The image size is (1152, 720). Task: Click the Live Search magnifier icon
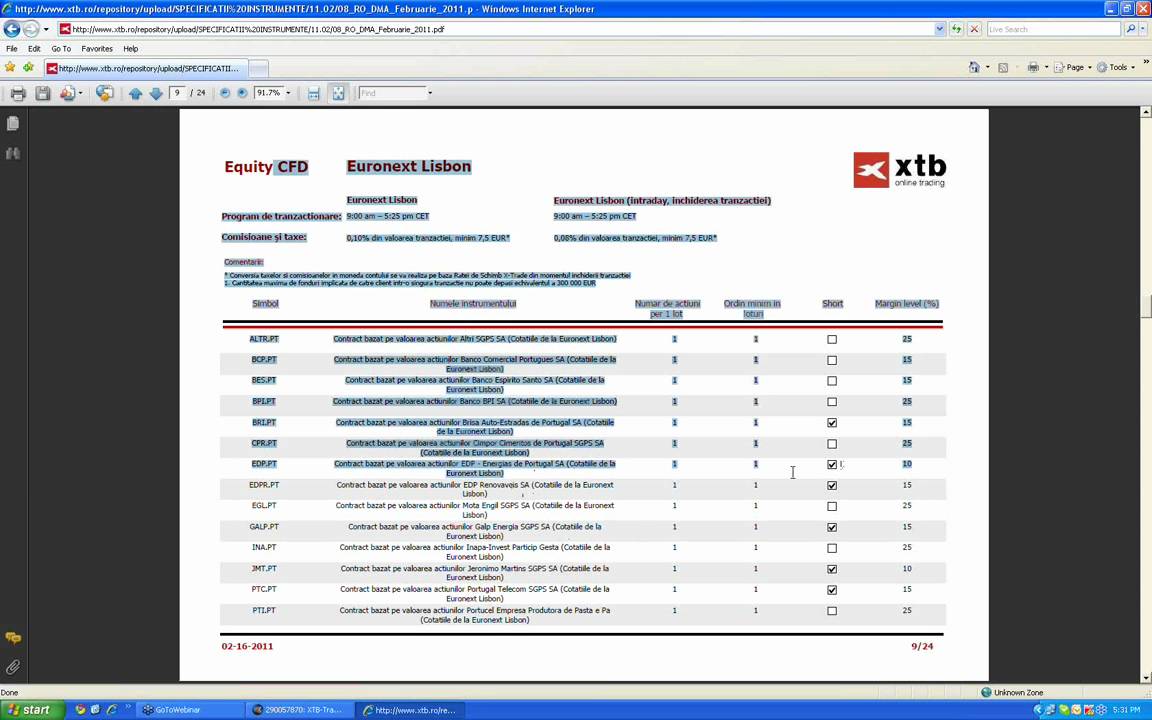click(x=1131, y=29)
